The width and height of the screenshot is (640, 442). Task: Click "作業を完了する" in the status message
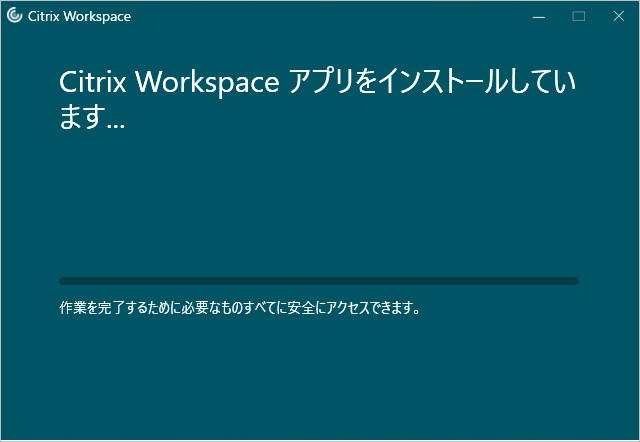coord(101,308)
